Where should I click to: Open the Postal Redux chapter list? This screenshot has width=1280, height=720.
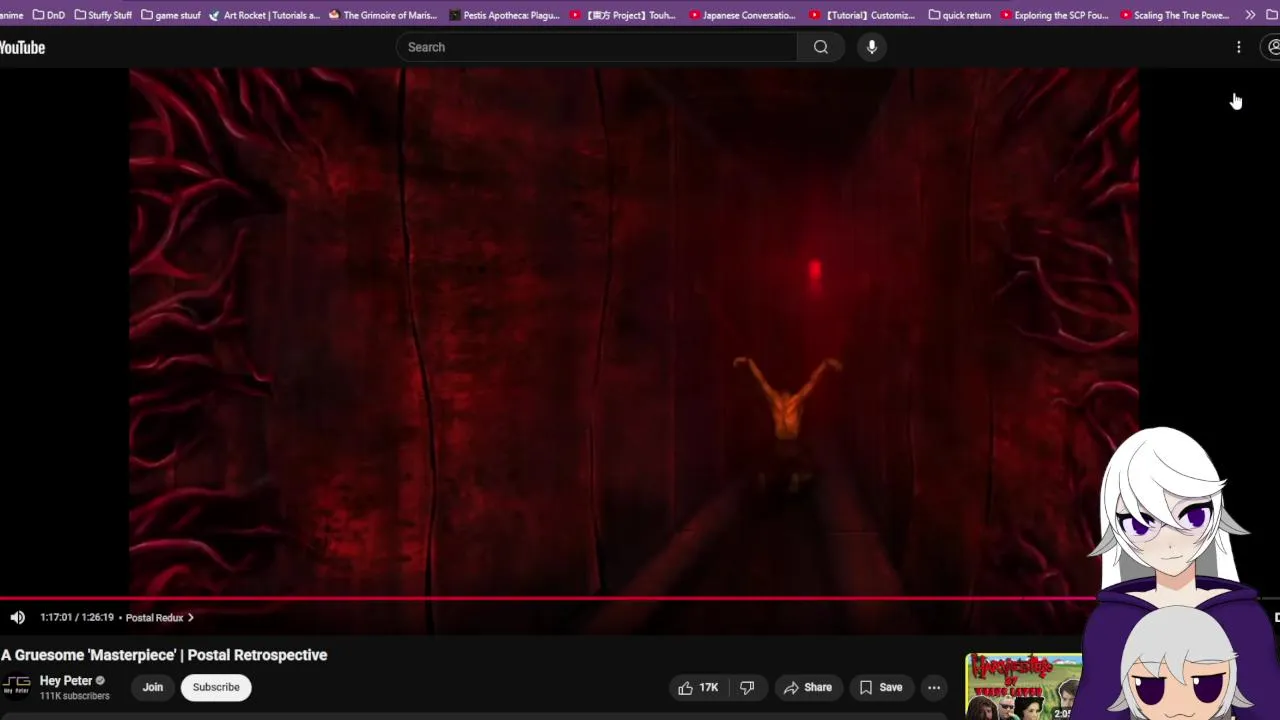159,618
